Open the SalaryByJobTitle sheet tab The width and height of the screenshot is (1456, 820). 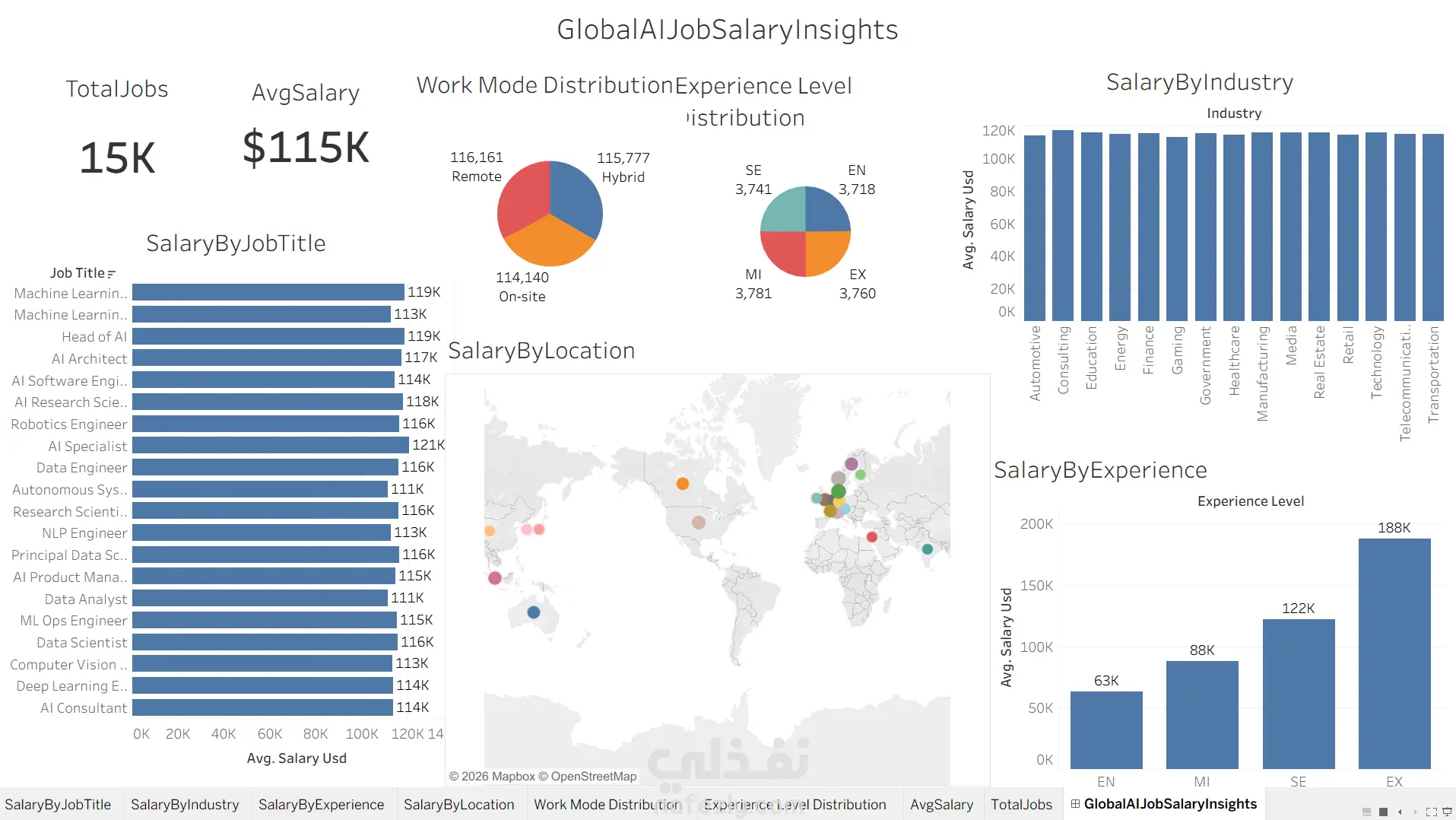click(x=58, y=804)
